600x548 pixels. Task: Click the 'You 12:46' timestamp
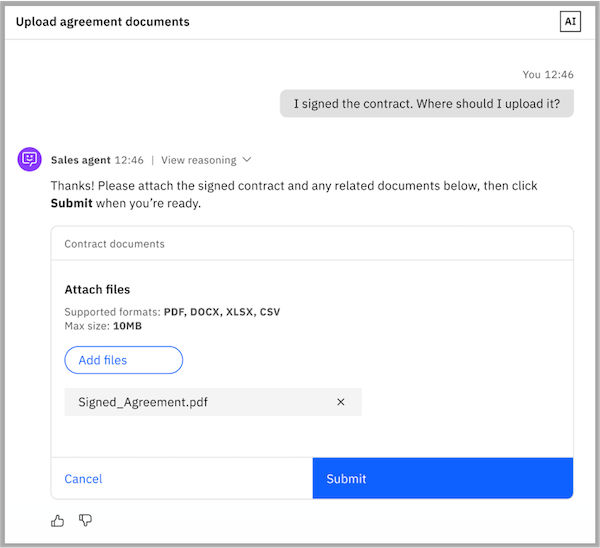point(548,74)
